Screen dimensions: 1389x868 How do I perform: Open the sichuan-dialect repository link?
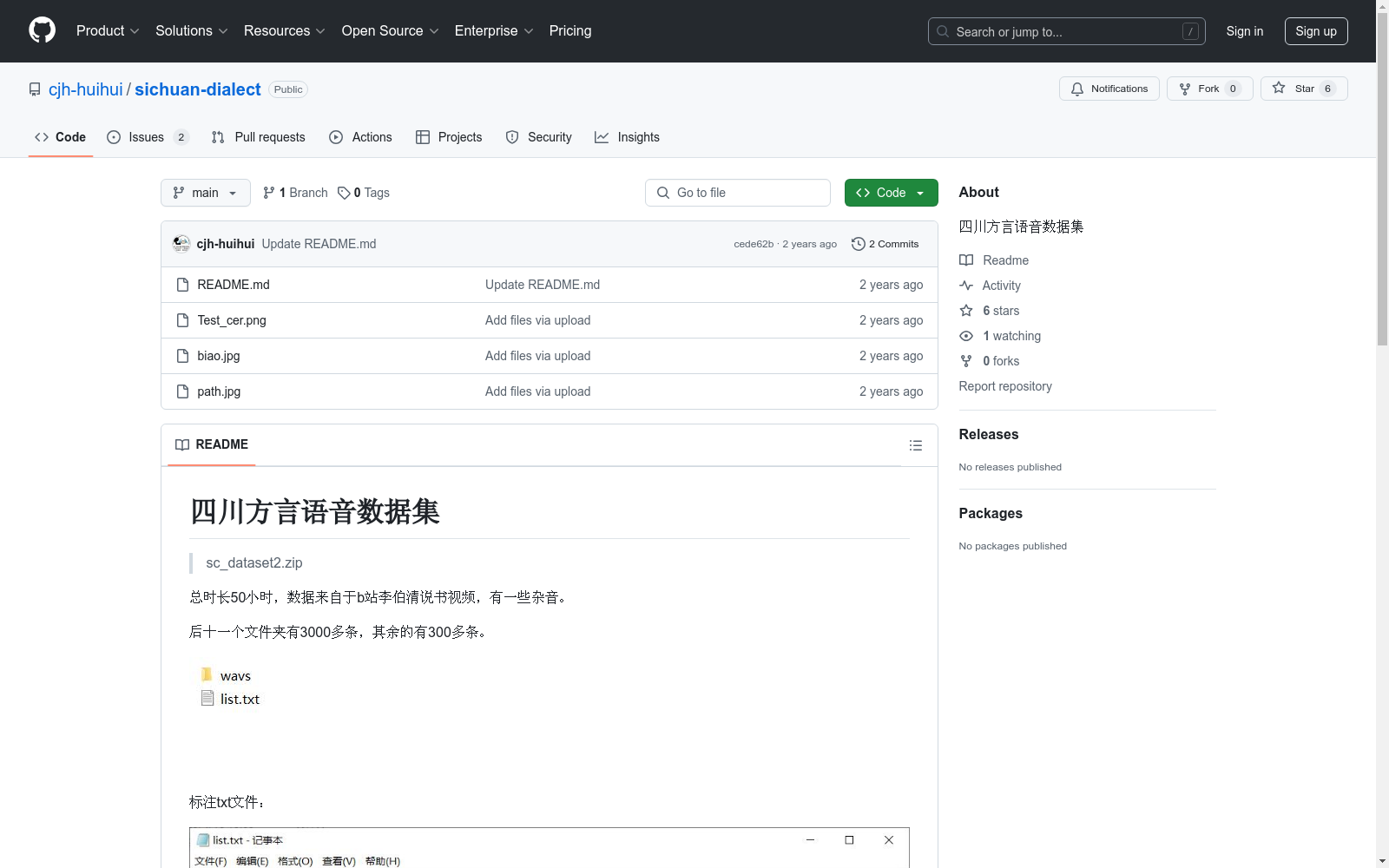point(197,89)
